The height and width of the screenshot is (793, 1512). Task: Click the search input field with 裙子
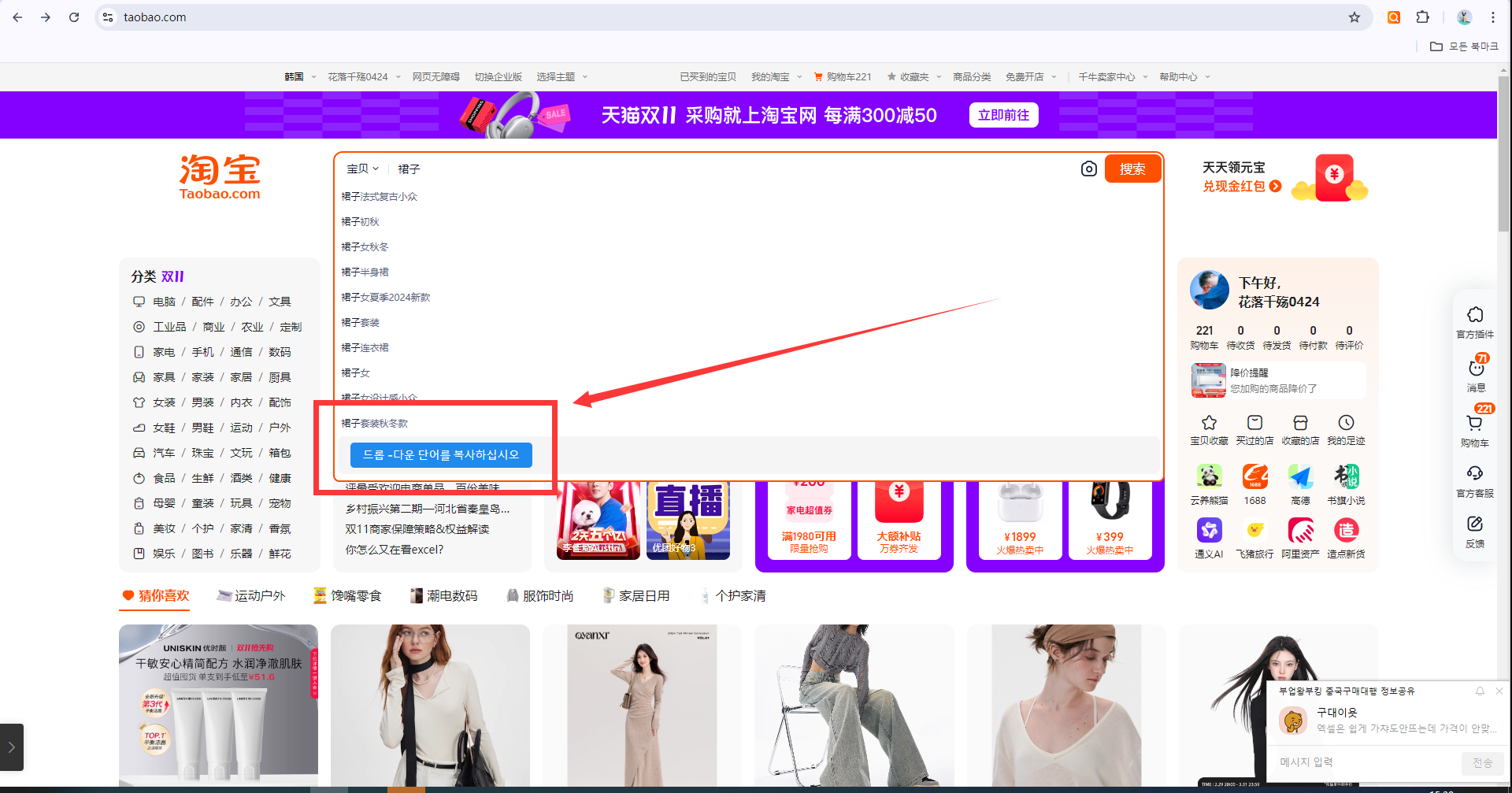click(x=732, y=169)
